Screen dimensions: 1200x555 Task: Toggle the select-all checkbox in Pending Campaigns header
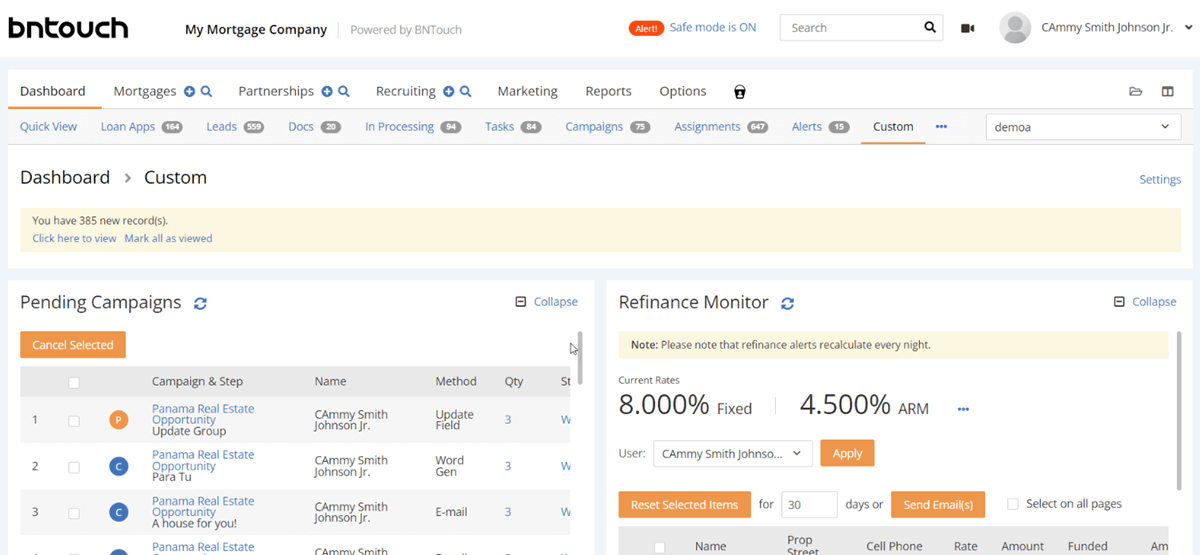[x=74, y=382]
